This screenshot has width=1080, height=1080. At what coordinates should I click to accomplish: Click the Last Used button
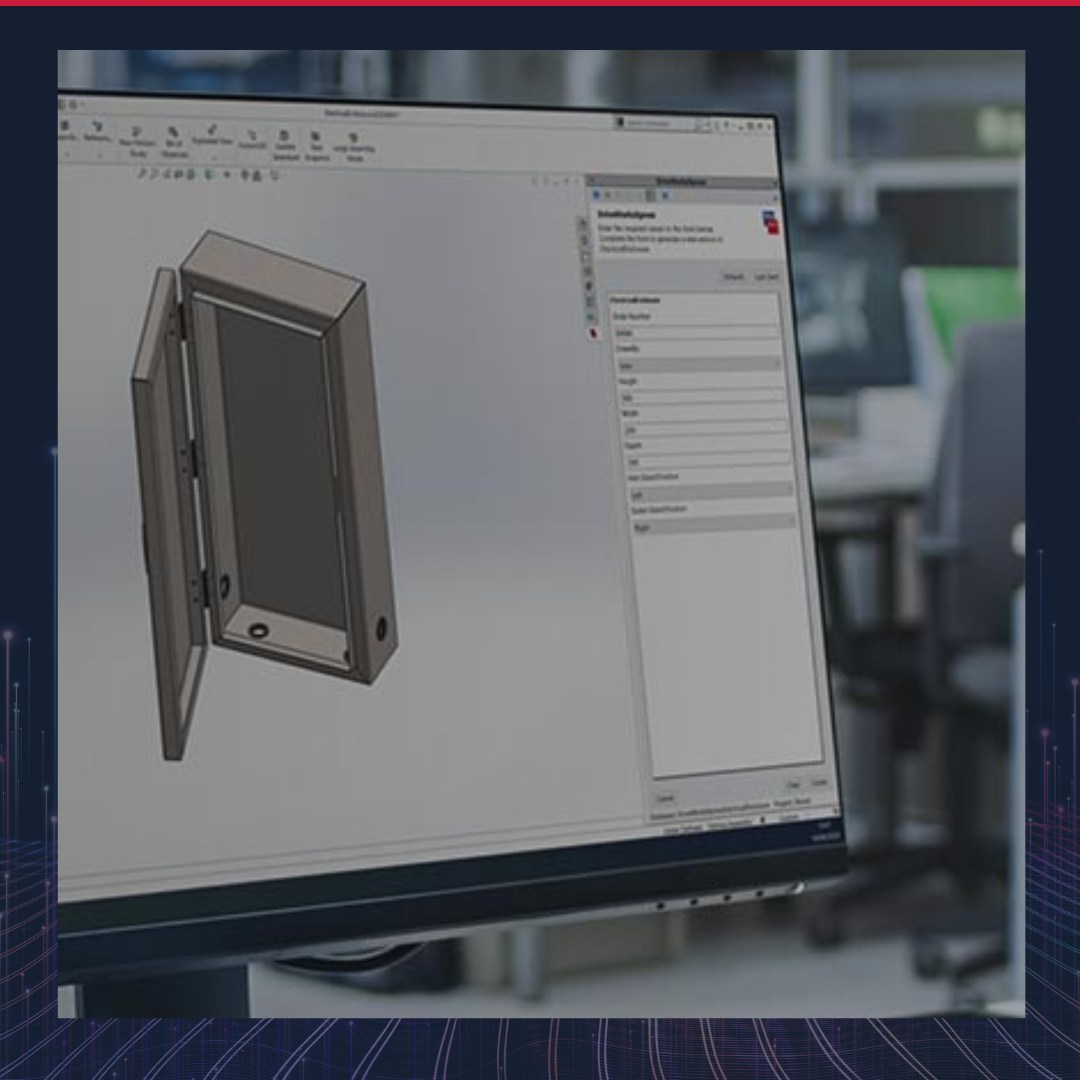pyautogui.click(x=766, y=278)
